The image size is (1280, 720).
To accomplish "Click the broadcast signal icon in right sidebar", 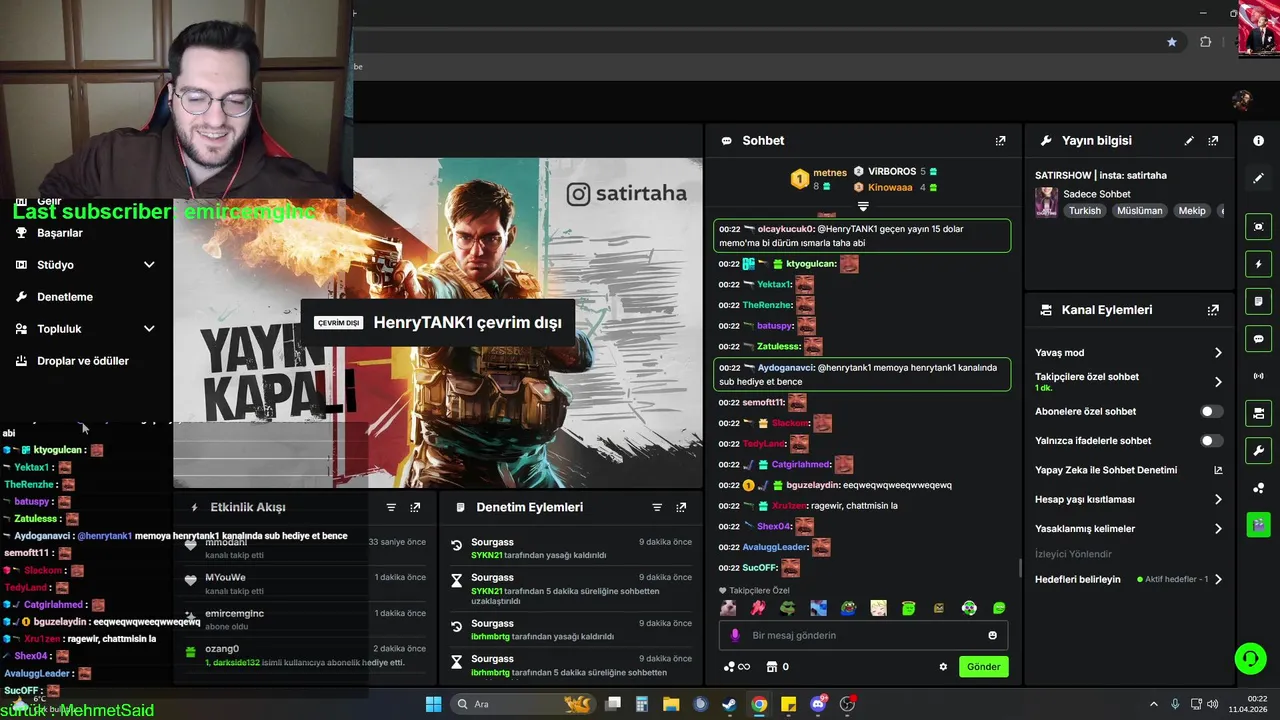I will pyautogui.click(x=1258, y=376).
